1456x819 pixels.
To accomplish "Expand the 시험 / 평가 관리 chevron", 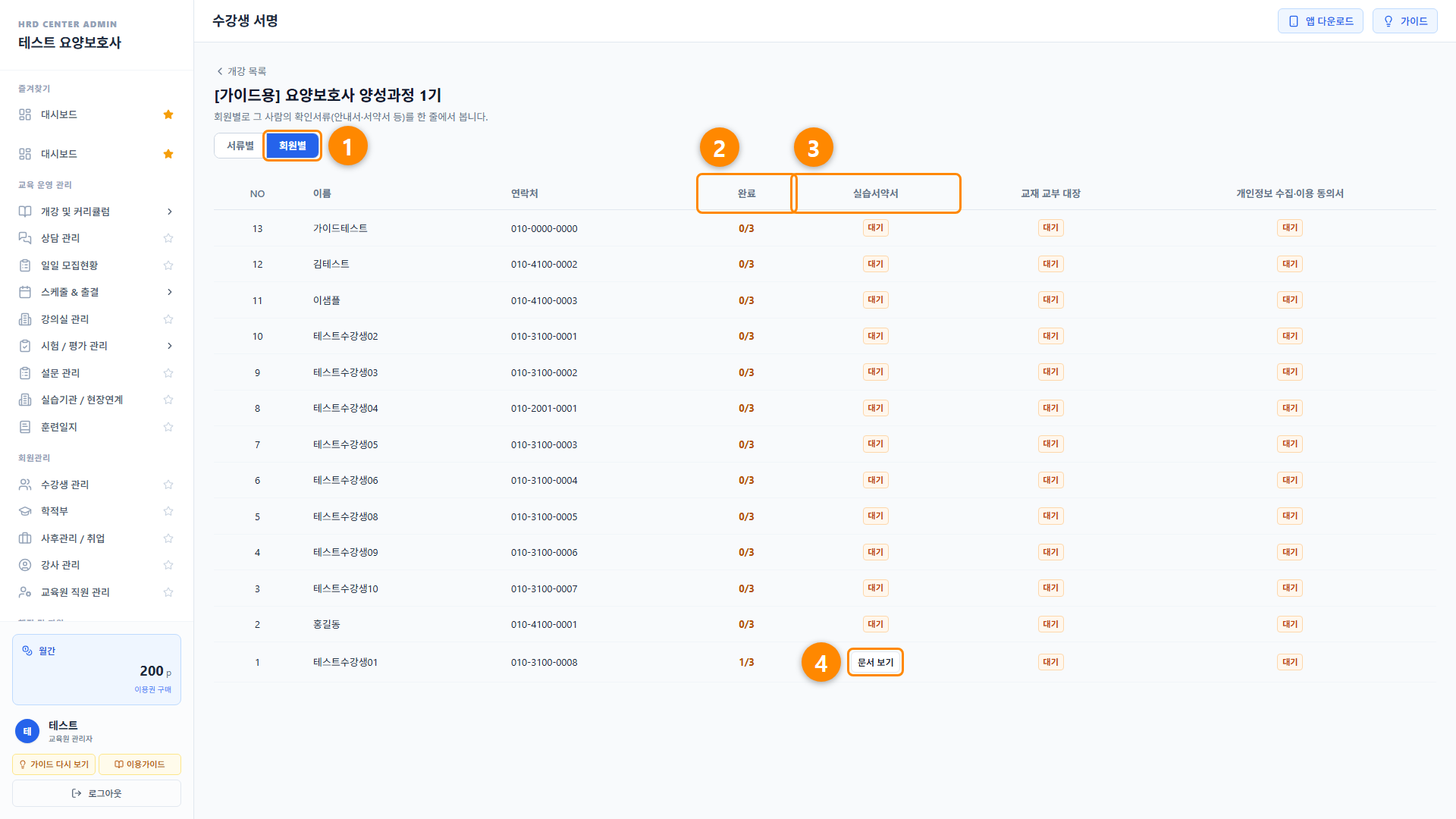I will pos(169,346).
